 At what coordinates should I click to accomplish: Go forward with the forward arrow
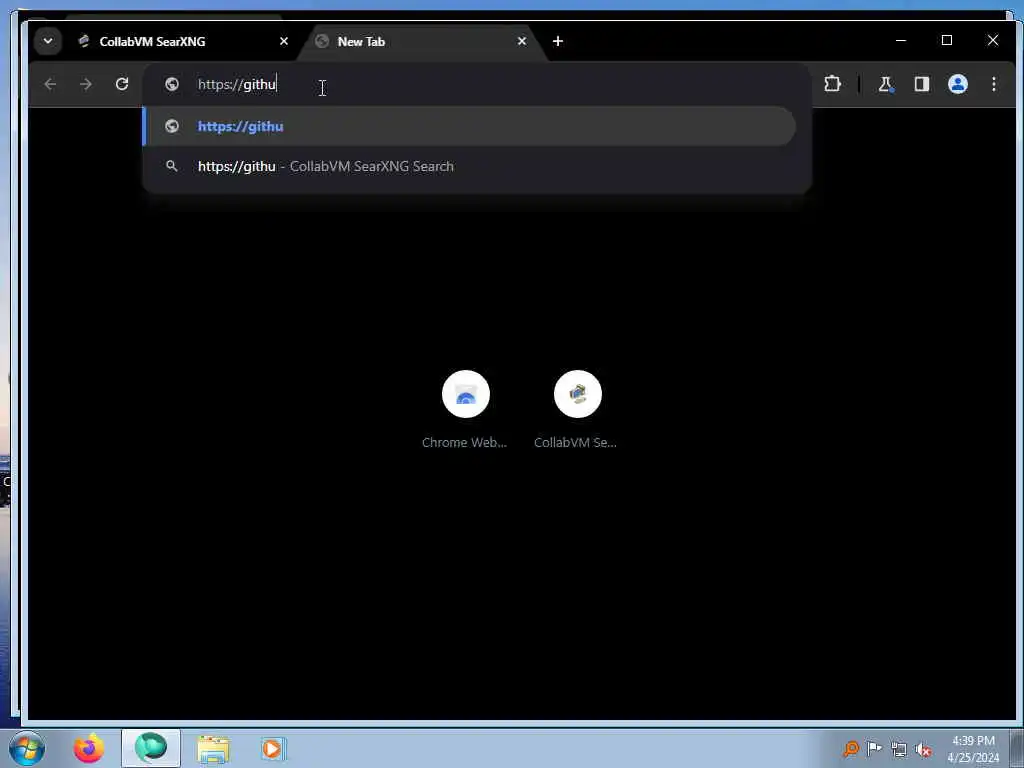coord(86,84)
